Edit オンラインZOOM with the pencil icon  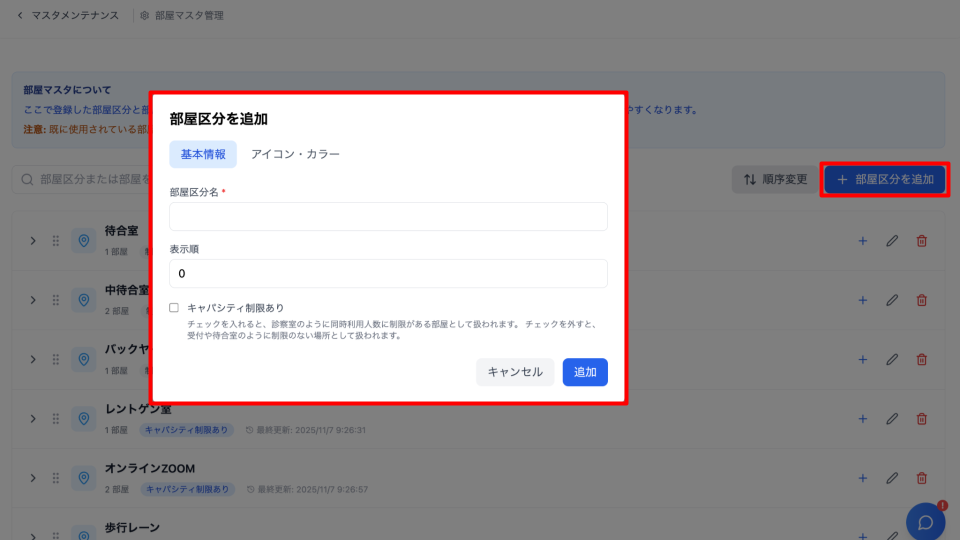coord(892,478)
